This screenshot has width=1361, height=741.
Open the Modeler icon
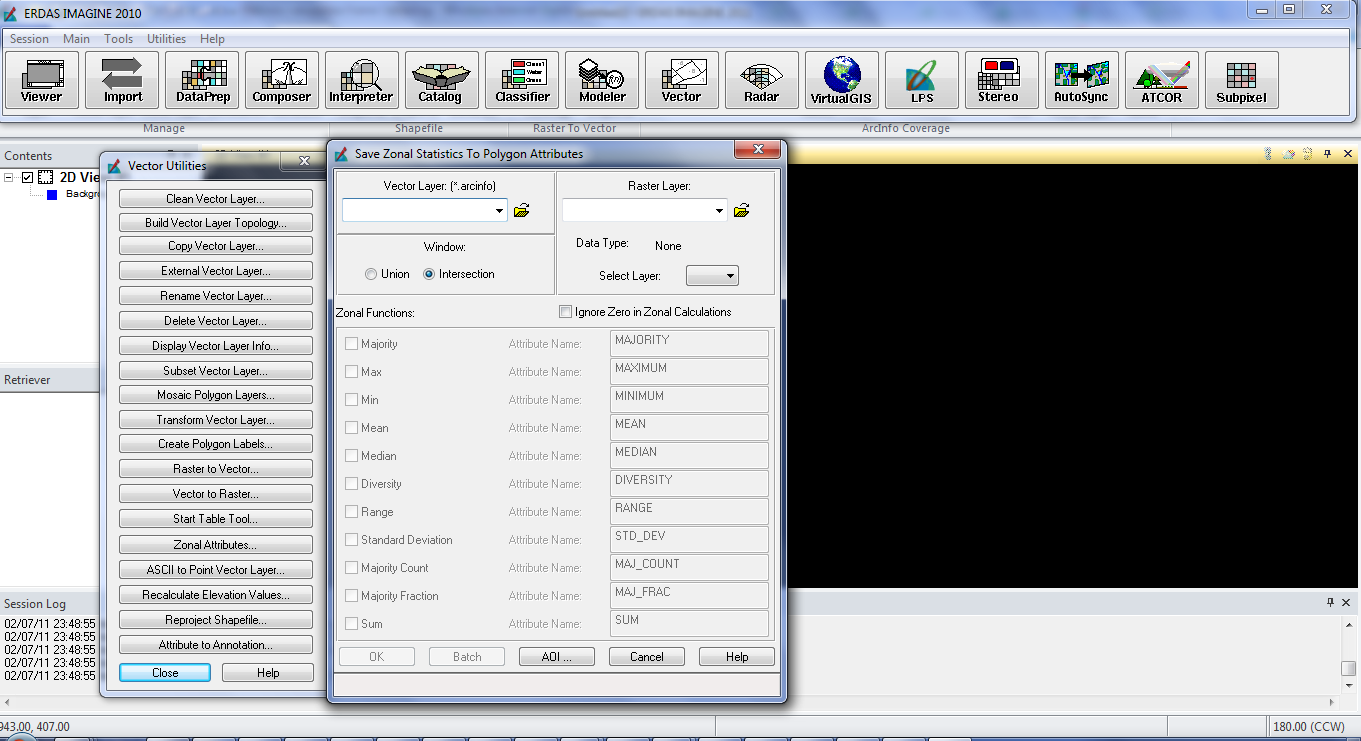pos(602,80)
